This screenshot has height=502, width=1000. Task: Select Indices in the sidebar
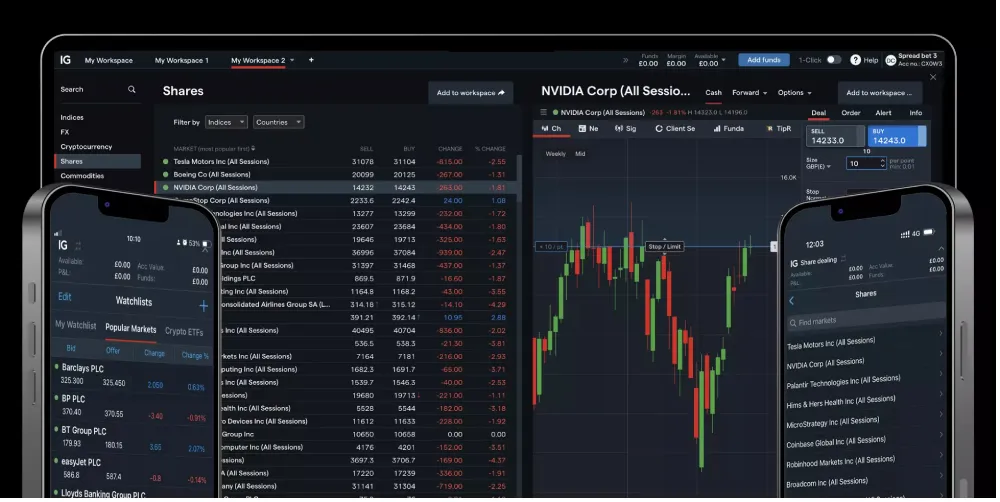(x=72, y=117)
